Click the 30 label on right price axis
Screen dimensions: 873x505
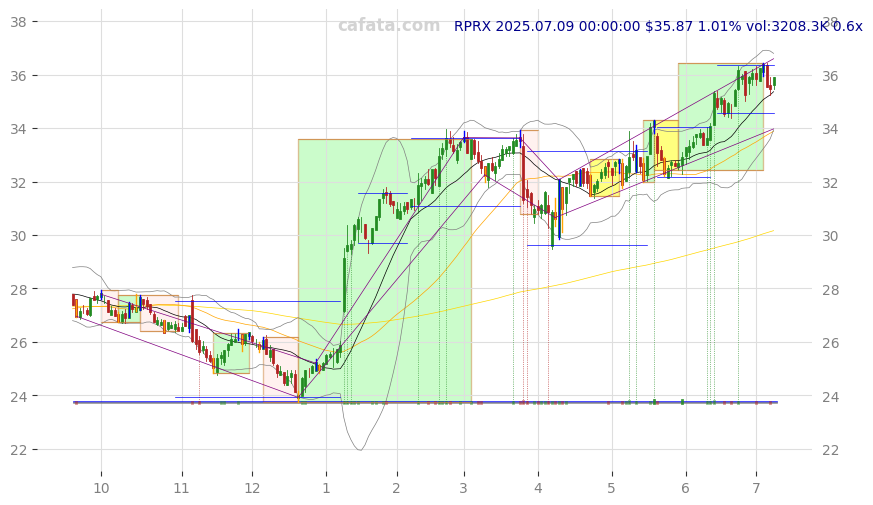830,237
